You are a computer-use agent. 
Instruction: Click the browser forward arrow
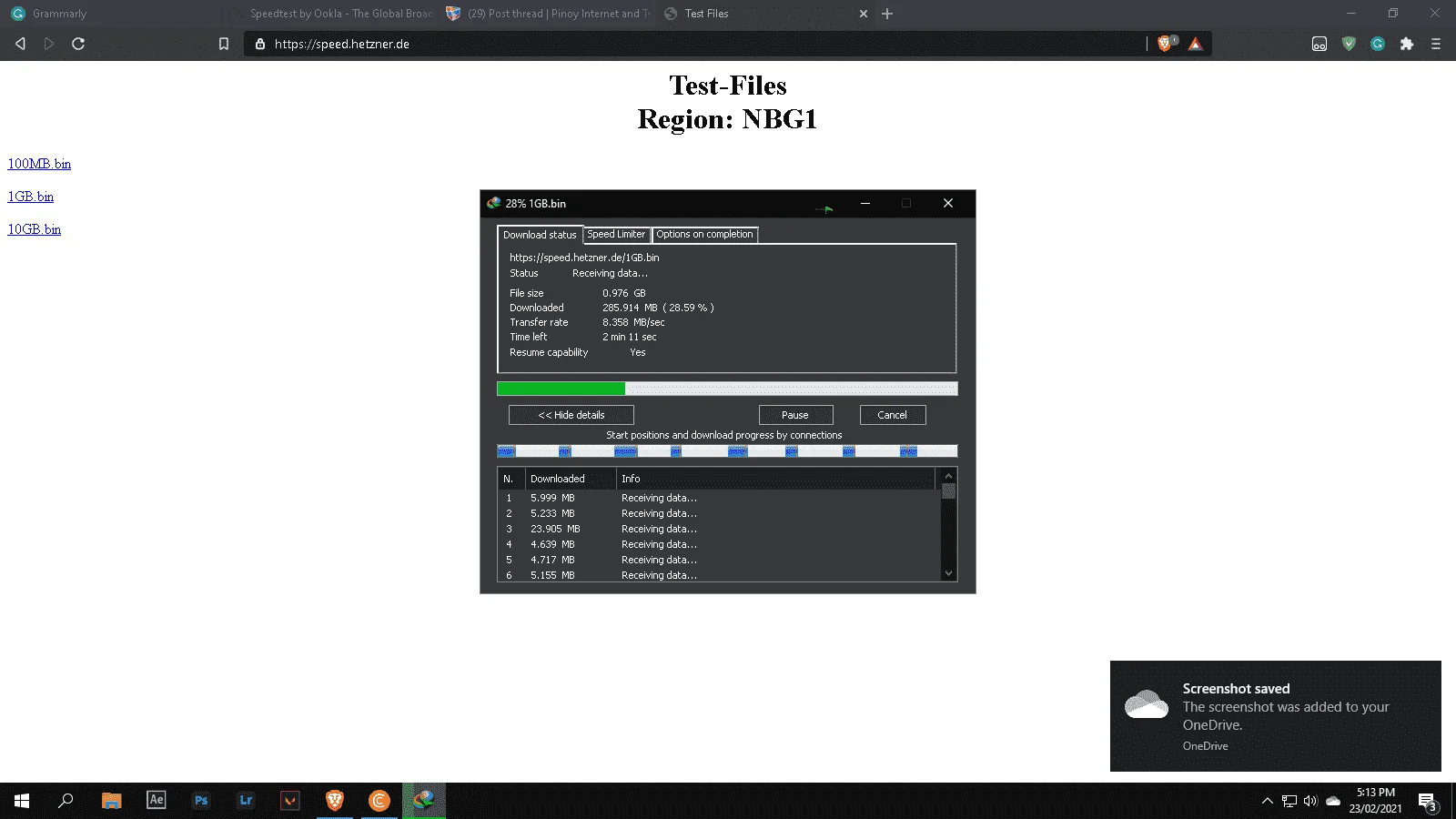point(49,44)
